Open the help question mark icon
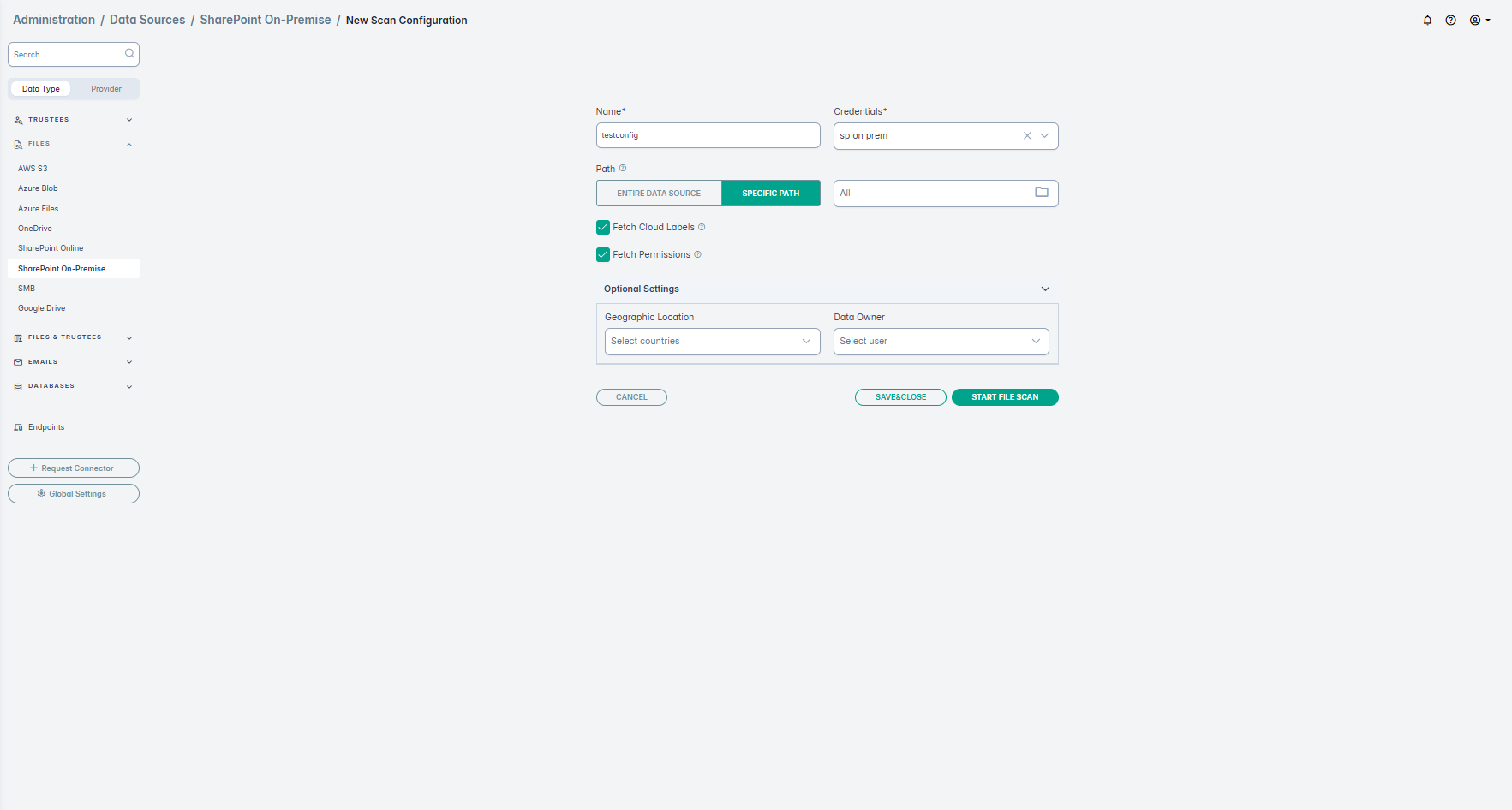Image resolution: width=1512 pixels, height=810 pixels. (1450, 21)
